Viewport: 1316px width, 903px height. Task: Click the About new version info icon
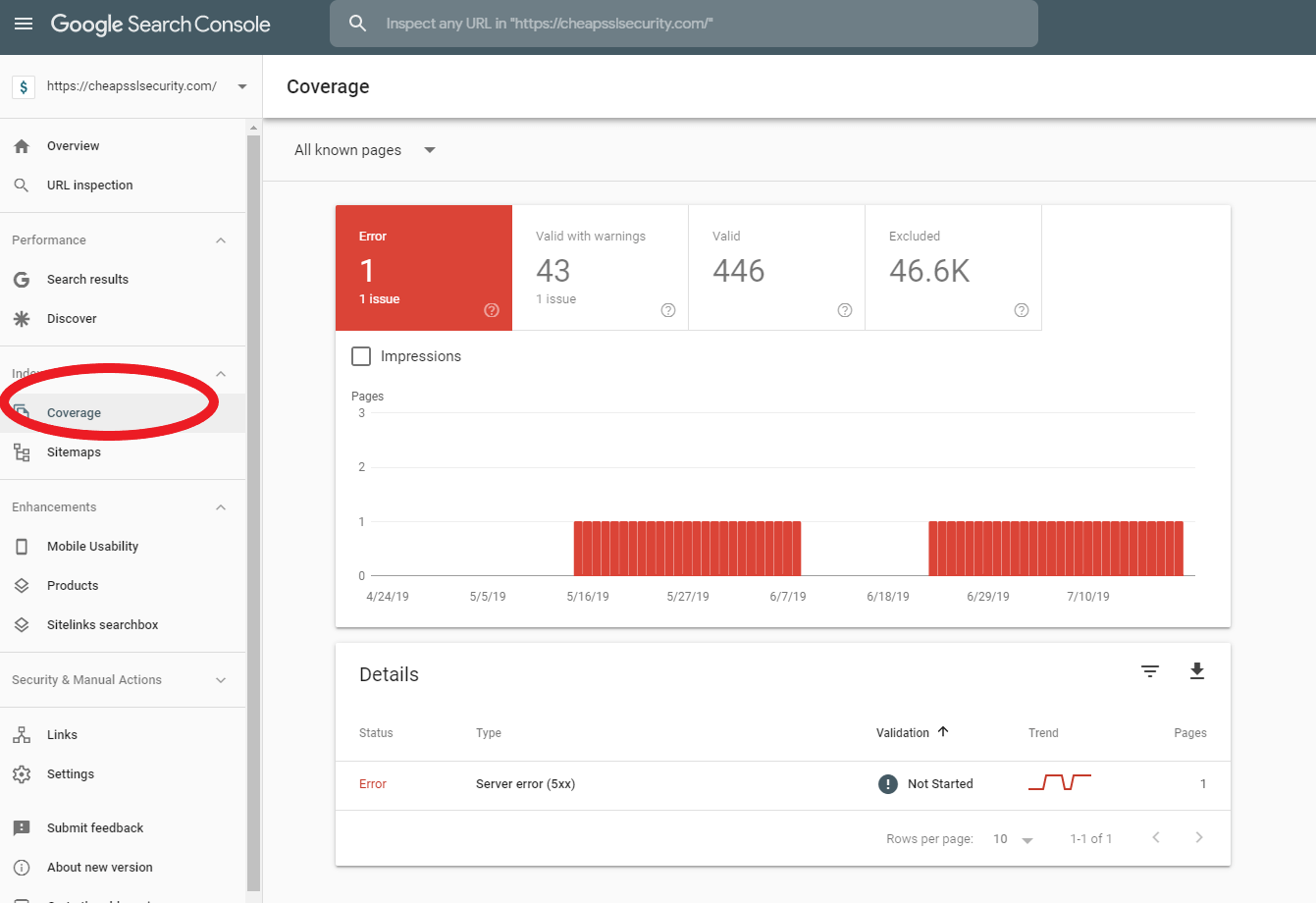pyautogui.click(x=22, y=868)
